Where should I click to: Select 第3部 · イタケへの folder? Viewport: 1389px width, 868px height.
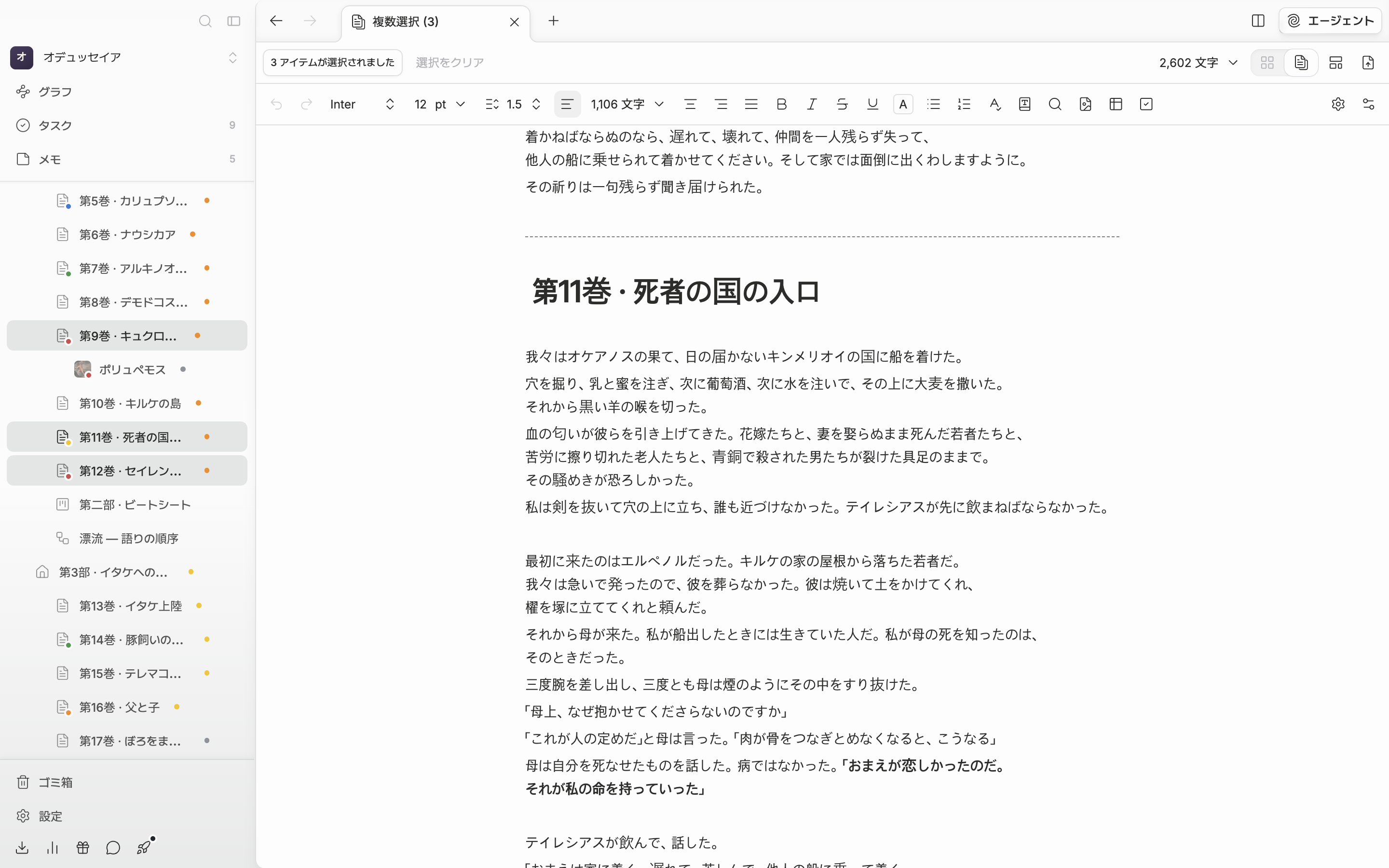127,572
